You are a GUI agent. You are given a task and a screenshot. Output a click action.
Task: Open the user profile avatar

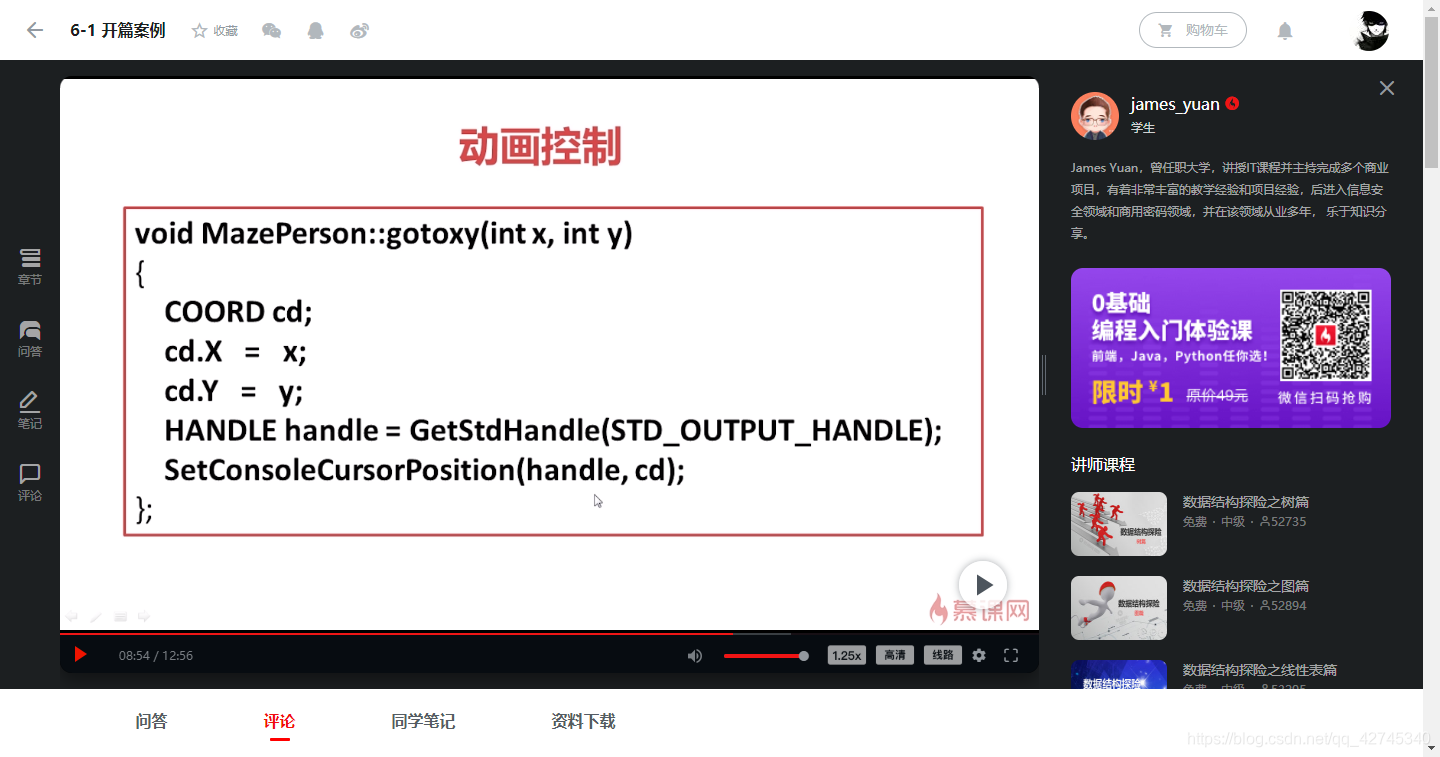coord(1372,31)
